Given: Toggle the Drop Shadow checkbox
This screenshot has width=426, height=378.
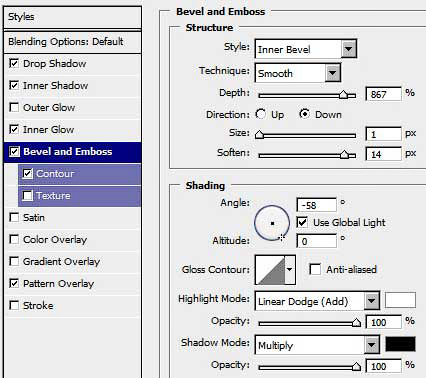Looking at the screenshot, I should pos(14,63).
